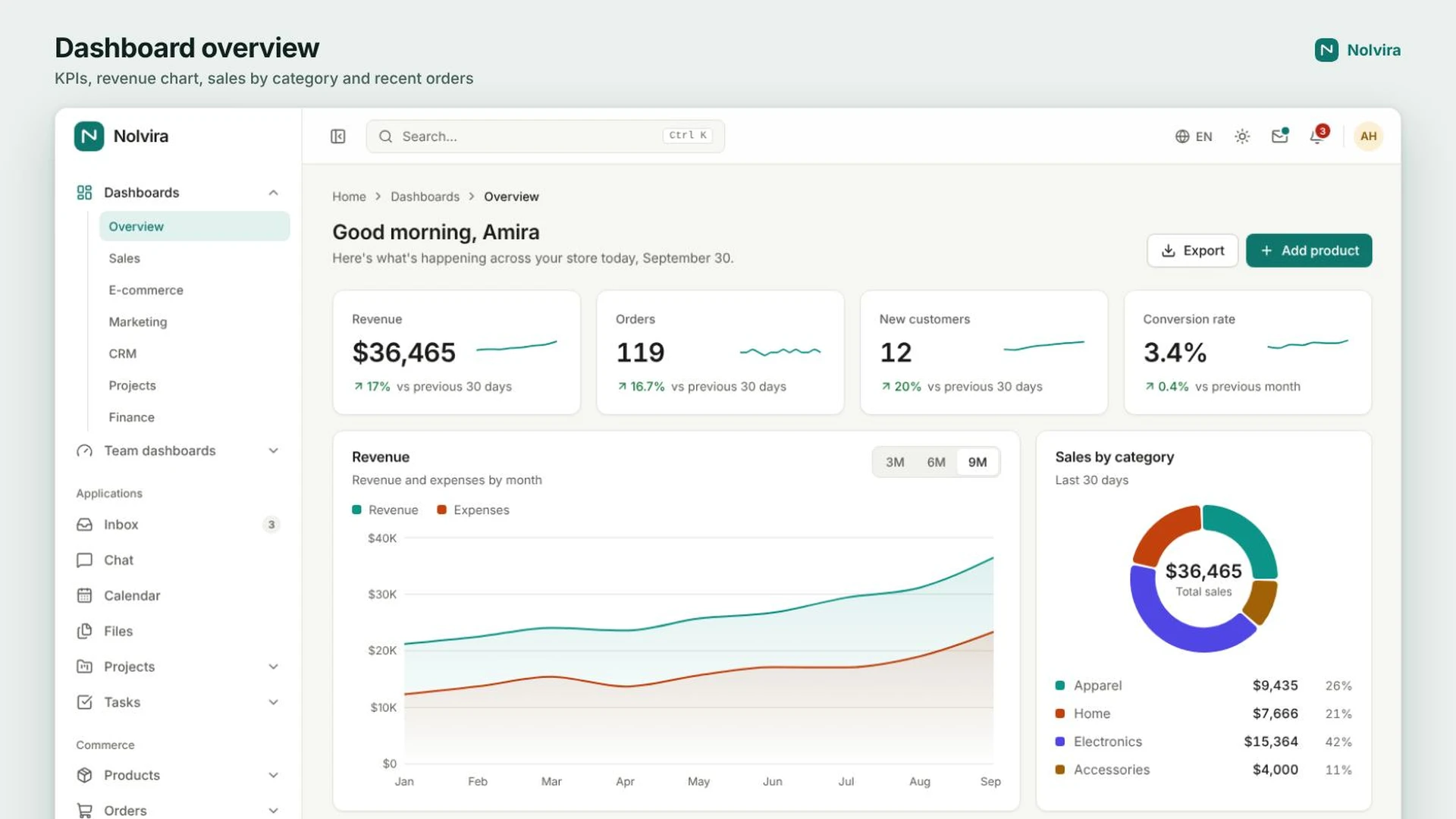Screen dimensions: 1456x819
Task: Open the Finance dashboard
Action: pos(194,418)
